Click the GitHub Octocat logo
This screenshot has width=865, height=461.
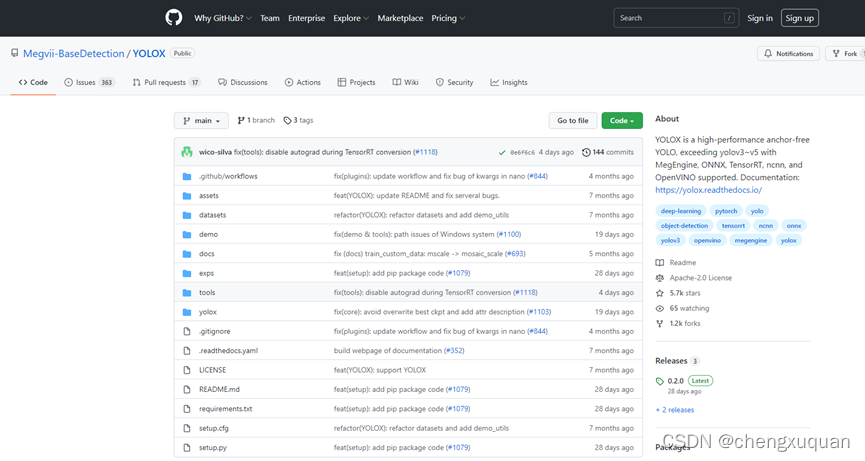tap(174, 18)
